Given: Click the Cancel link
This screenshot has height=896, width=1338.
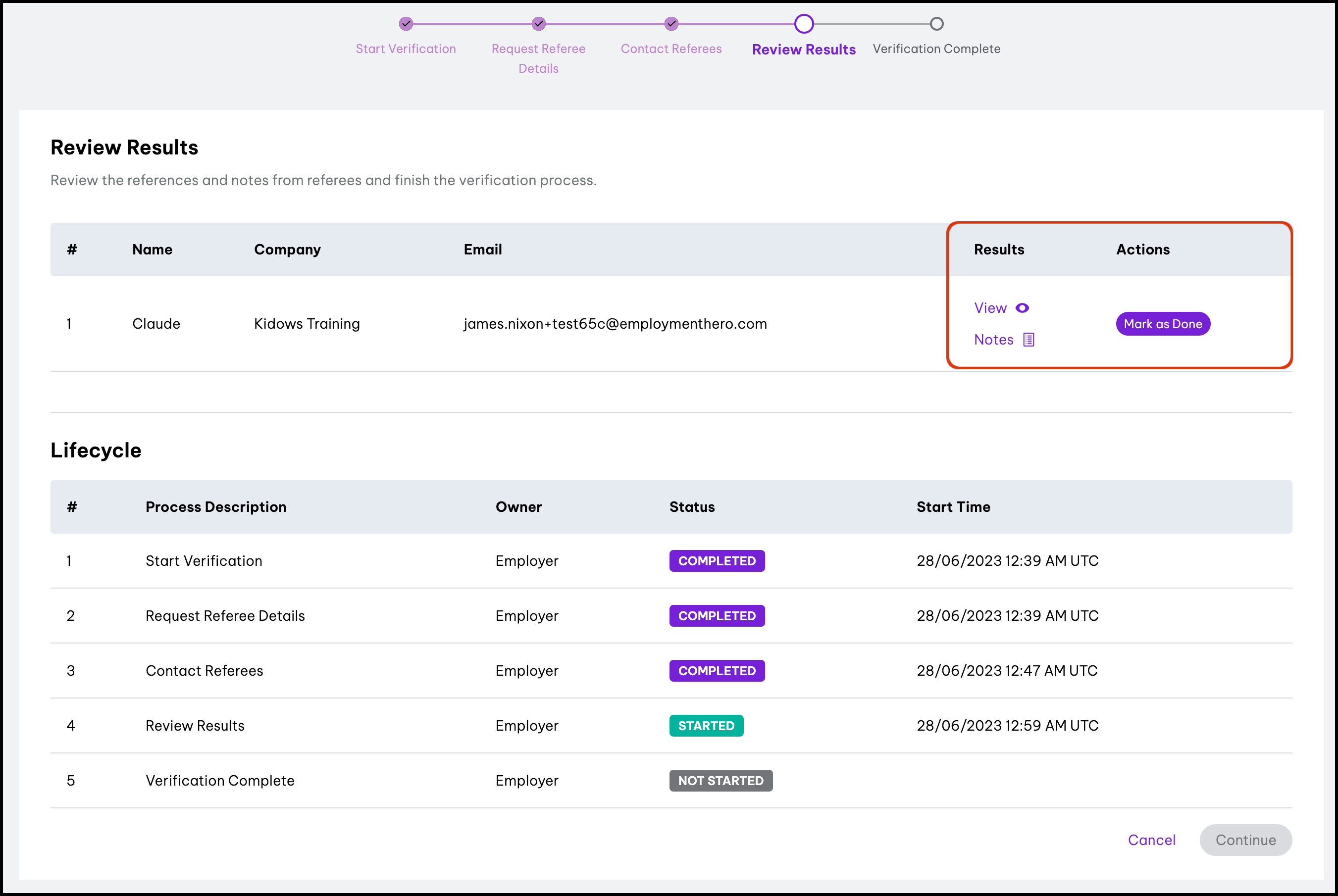Looking at the screenshot, I should click(1151, 840).
